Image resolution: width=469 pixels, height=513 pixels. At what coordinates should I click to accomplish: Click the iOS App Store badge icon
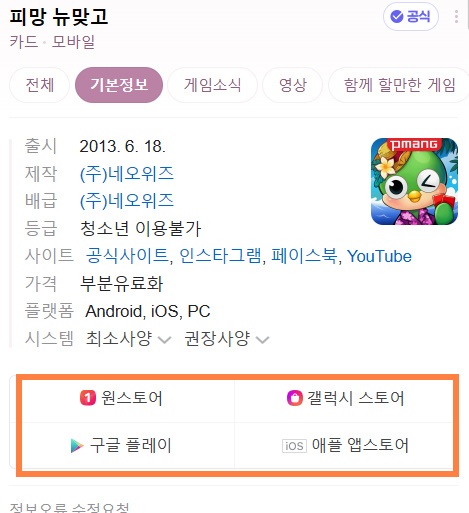[x=294, y=446]
